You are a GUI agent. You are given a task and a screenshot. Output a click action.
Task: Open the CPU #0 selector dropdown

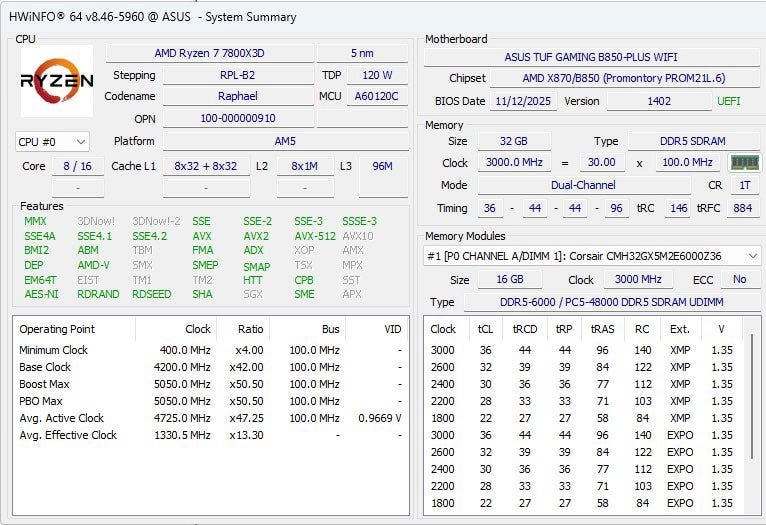point(52,142)
